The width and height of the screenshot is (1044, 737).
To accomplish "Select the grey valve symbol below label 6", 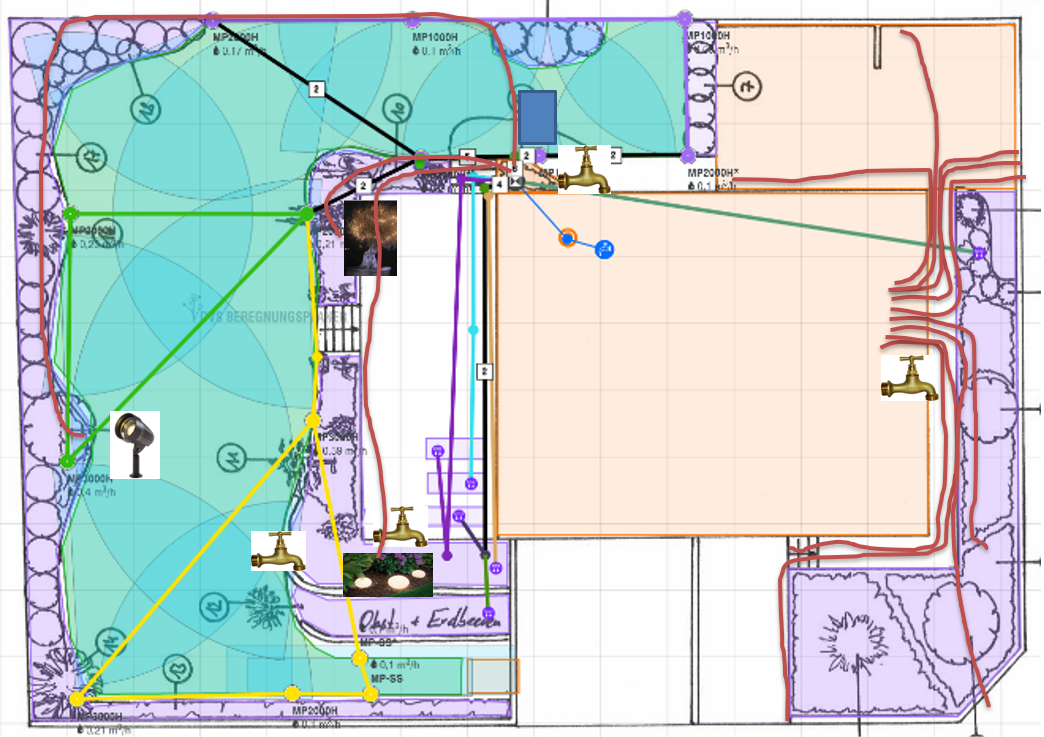I will click(516, 182).
